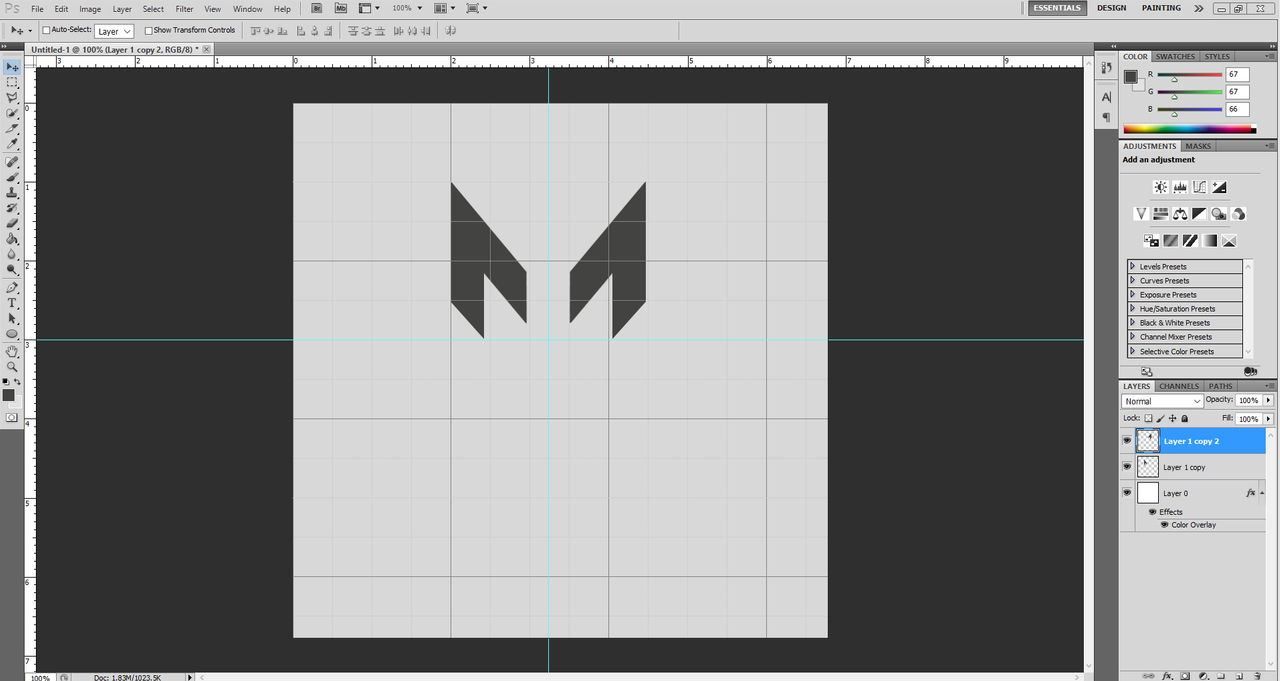Hide Layer 1 copy visibility eye
Screen dimensions: 1280x681
coord(1127,466)
